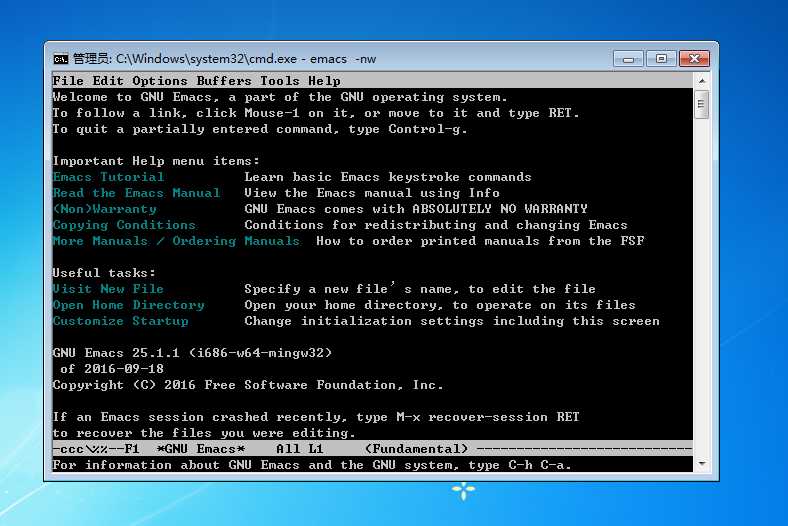
Task: Click the 'All L1' position indicator
Action: (x=300, y=449)
